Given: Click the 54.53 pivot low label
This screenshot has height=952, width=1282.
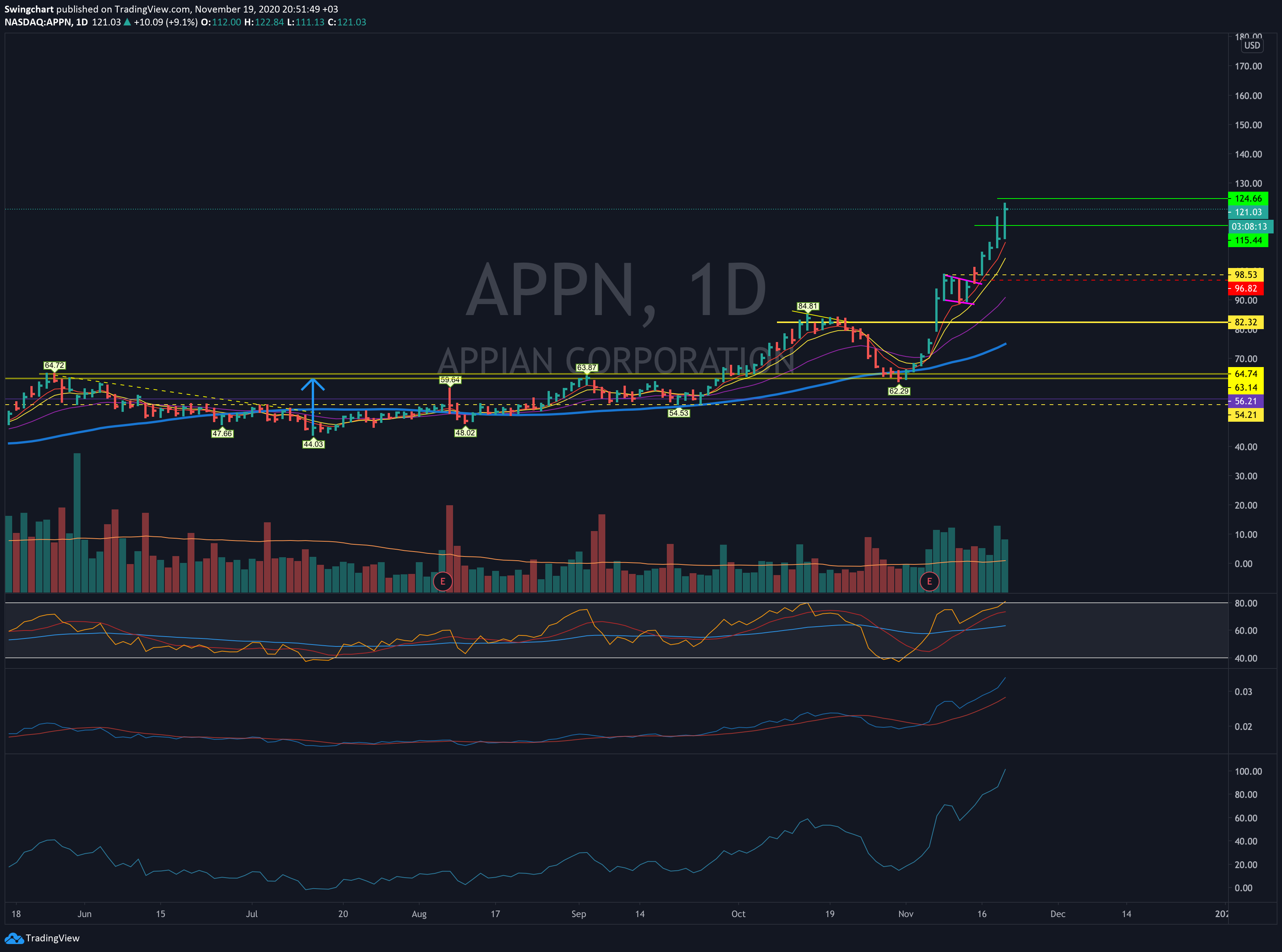Looking at the screenshot, I should coord(679,413).
